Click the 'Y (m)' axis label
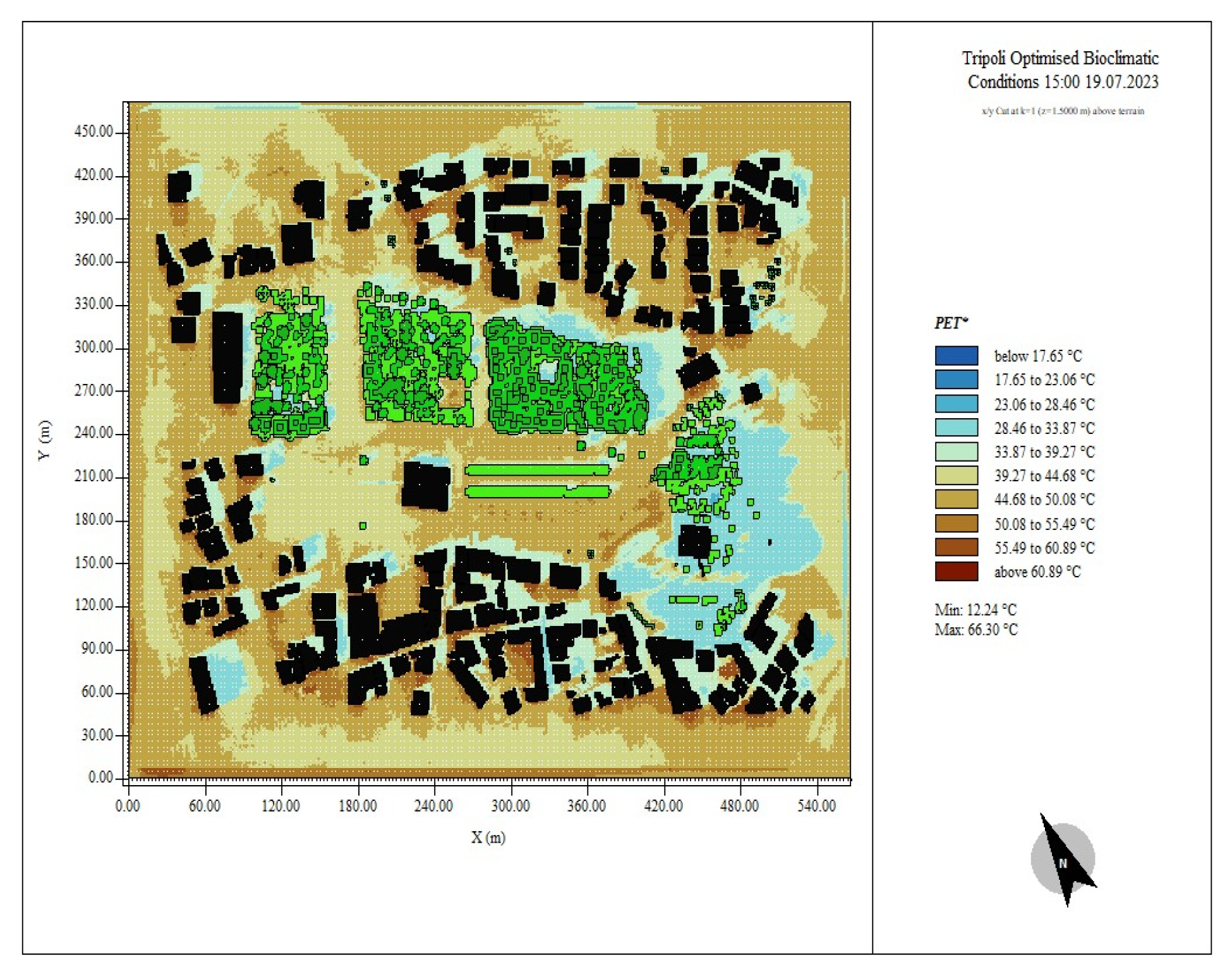The image size is (1232, 979). (44, 440)
